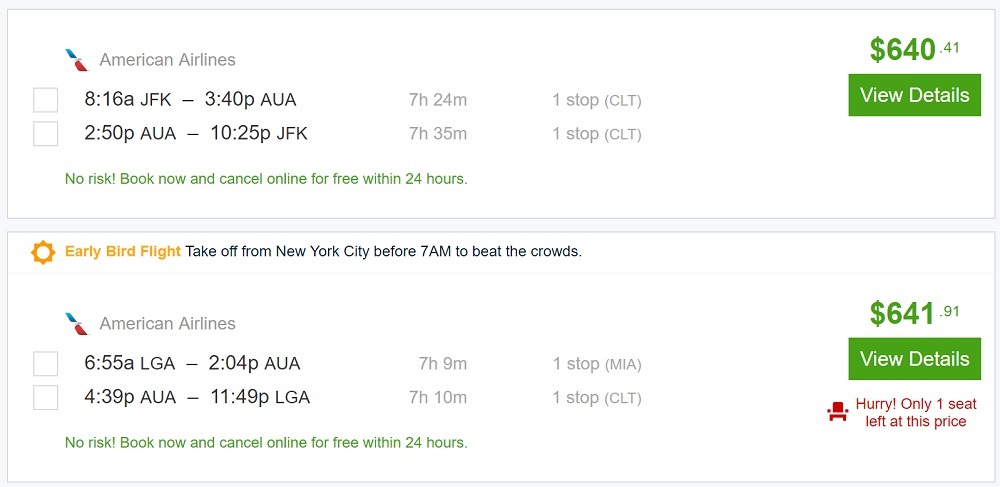
Task: Click free cancellation notice under the JFK itinerary
Action: [x=266, y=179]
